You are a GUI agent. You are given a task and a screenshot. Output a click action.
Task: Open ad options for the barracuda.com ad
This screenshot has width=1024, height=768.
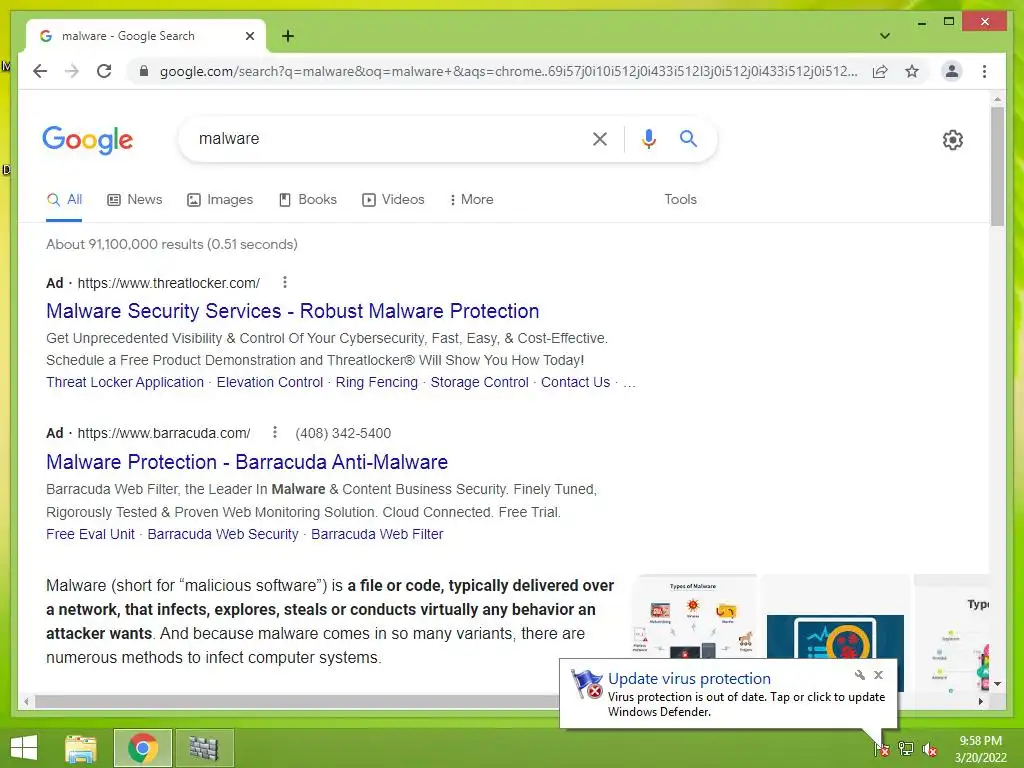[274, 432]
